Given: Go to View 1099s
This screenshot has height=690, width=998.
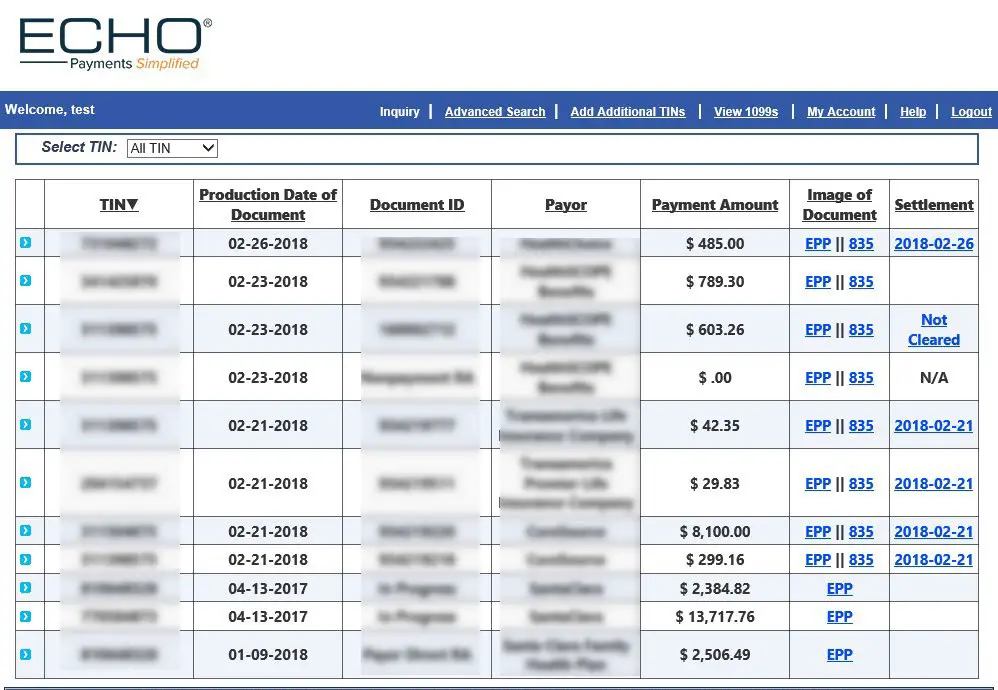Looking at the screenshot, I should click(x=746, y=112).
